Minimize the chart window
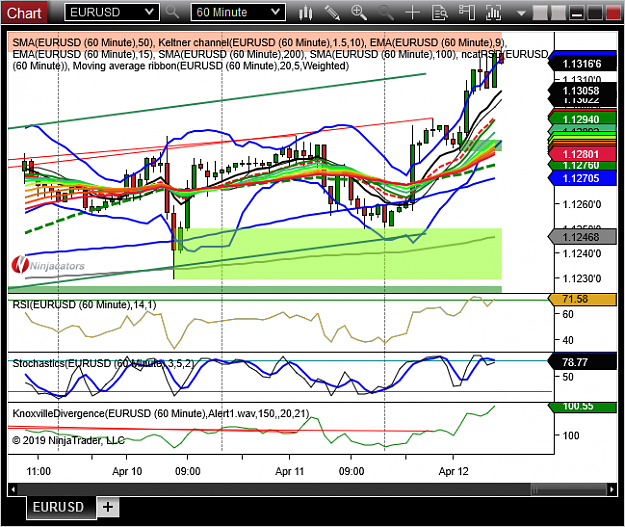Screen dimensions: 625x527 576,13
